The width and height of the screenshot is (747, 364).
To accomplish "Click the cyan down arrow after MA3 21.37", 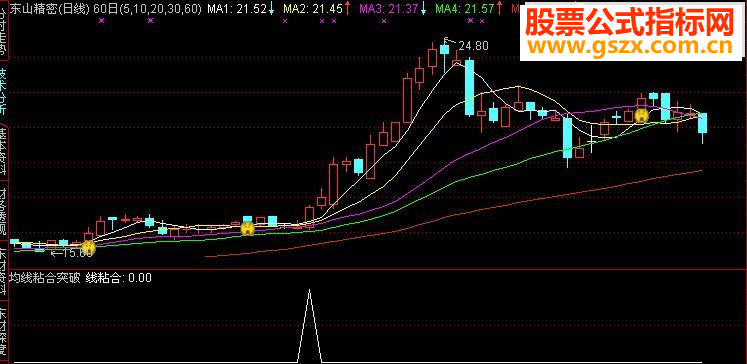I will 424,8.
